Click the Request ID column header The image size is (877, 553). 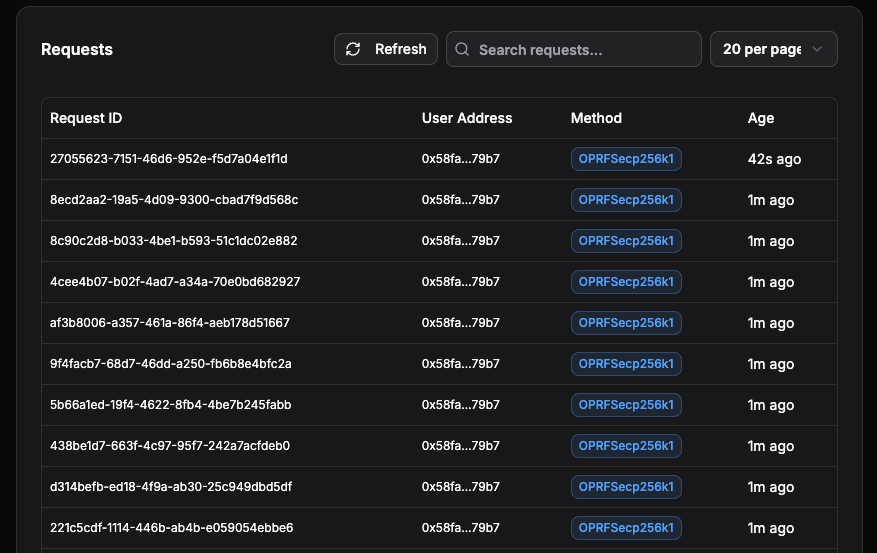pos(86,118)
